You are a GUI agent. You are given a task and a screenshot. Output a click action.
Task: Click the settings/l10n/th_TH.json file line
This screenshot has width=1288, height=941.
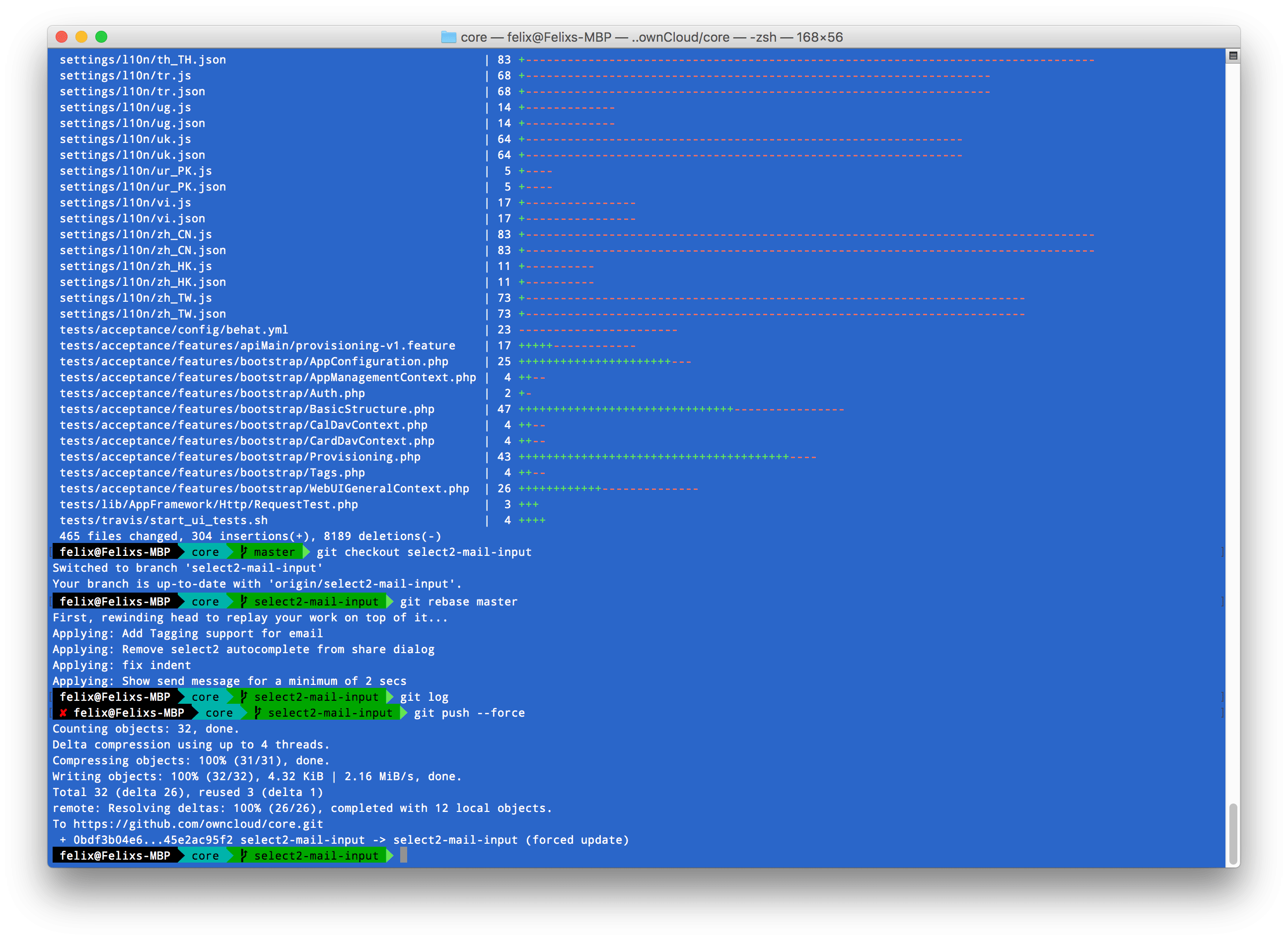point(143,60)
